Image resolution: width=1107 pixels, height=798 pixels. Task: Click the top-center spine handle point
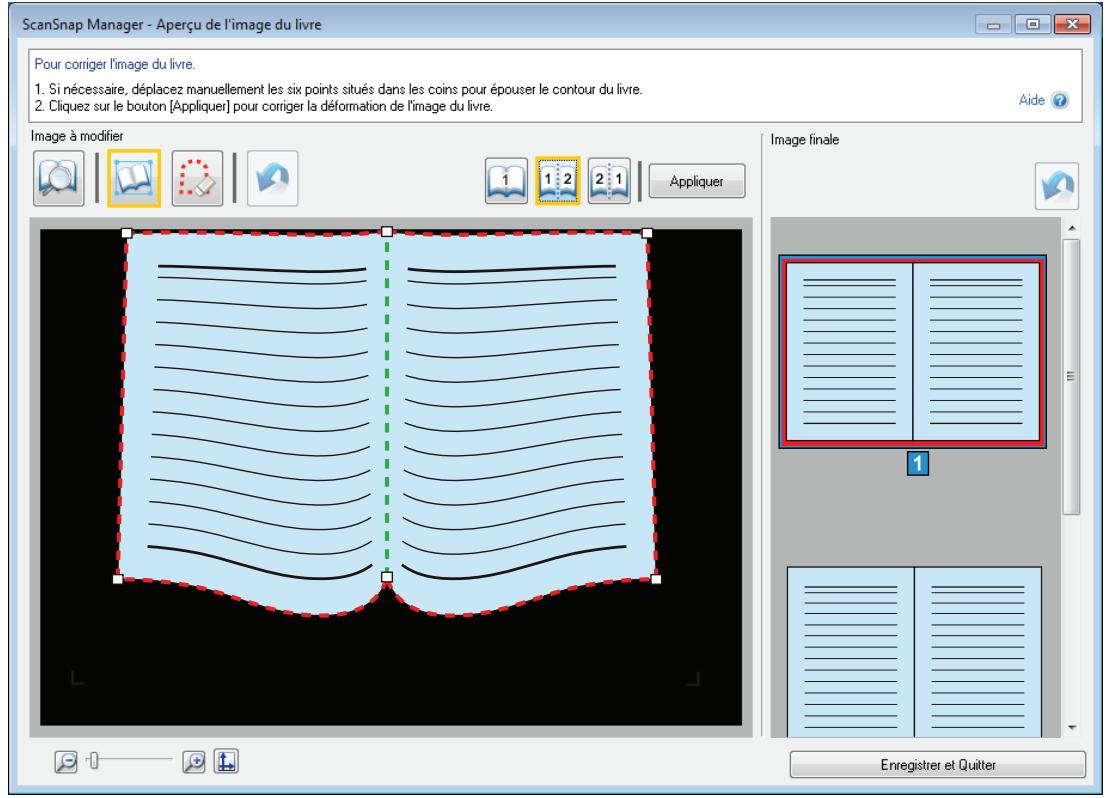coord(387,232)
